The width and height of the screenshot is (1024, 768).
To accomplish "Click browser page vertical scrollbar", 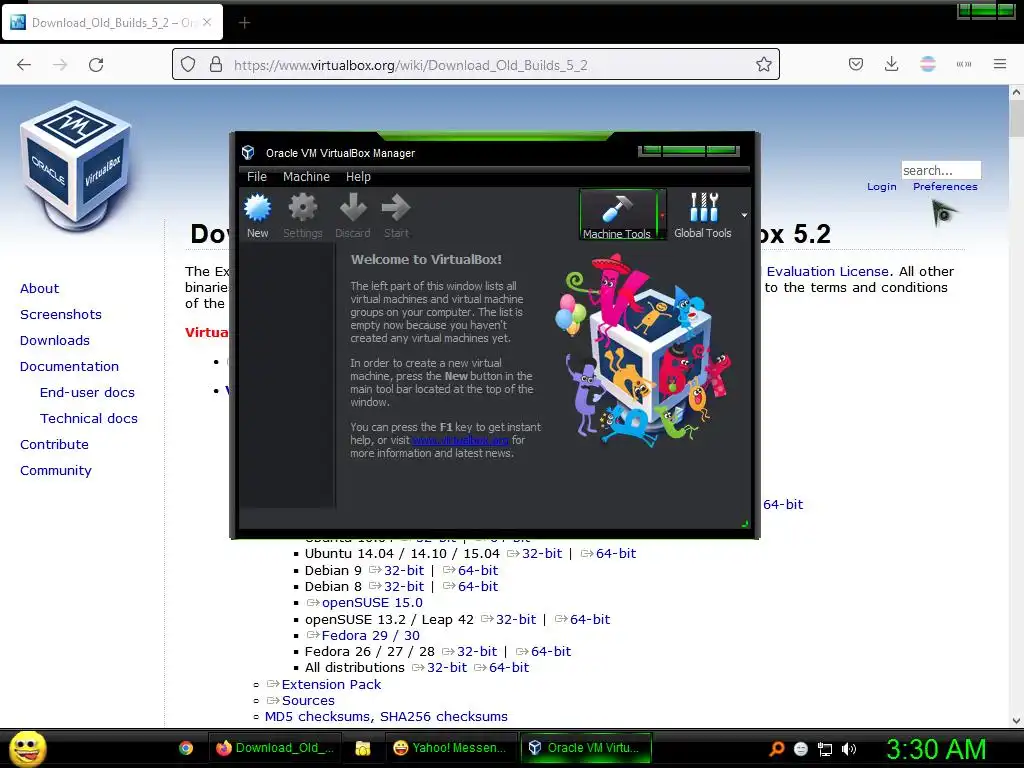I will point(1016,406).
